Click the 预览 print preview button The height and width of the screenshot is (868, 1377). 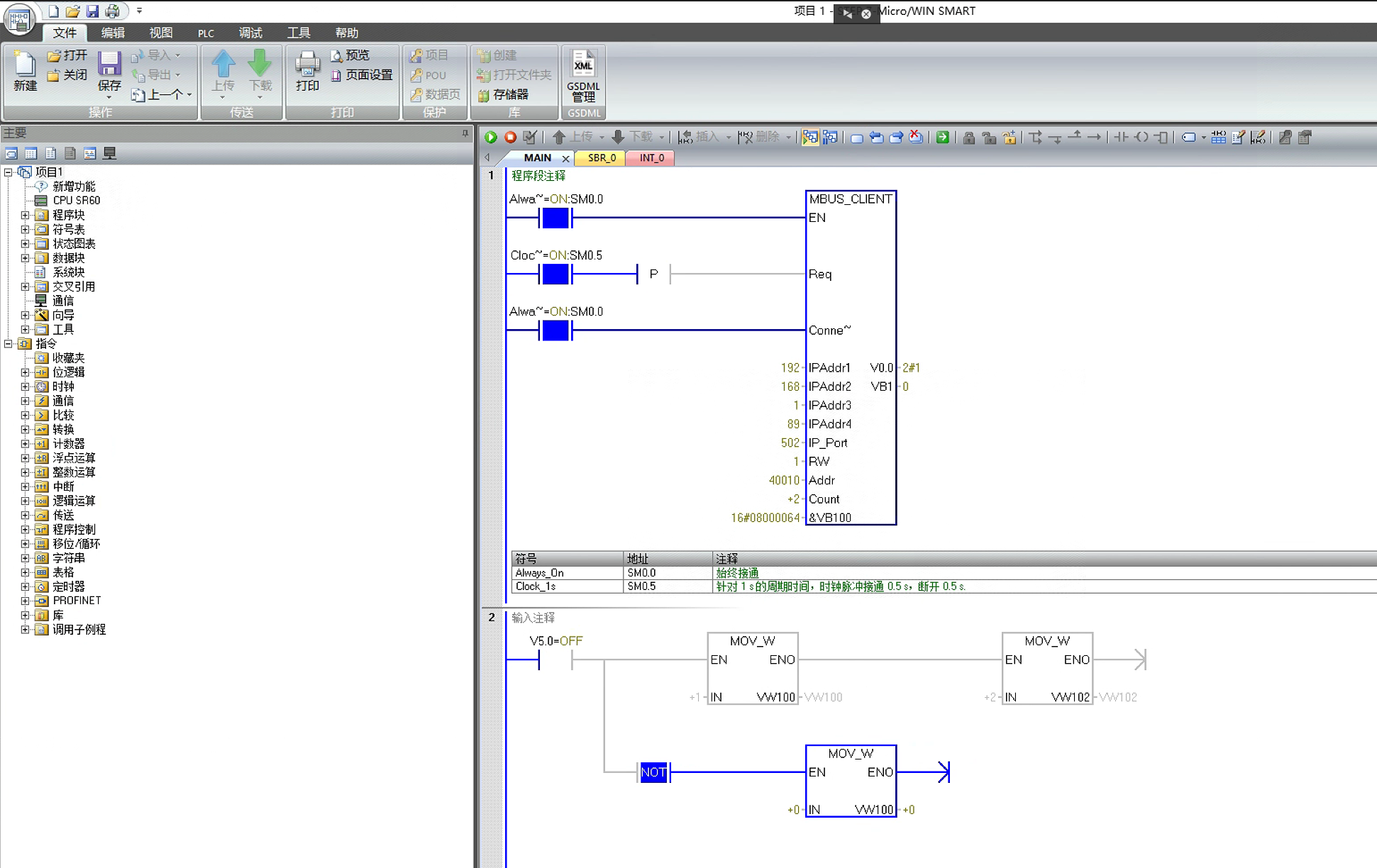click(x=350, y=55)
